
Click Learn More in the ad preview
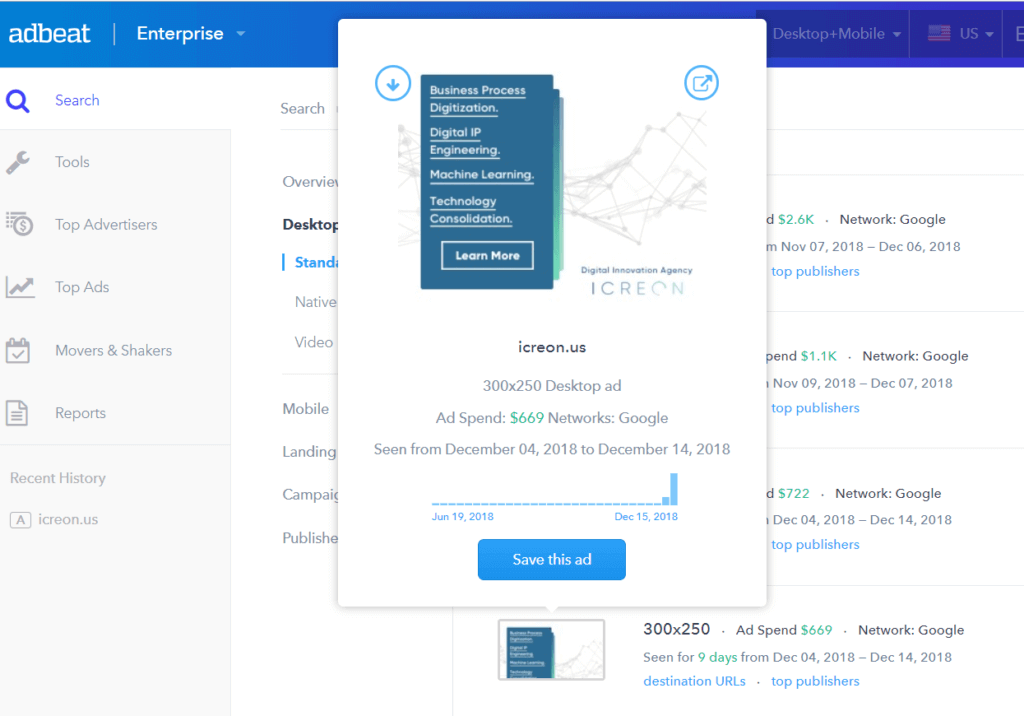(x=487, y=255)
